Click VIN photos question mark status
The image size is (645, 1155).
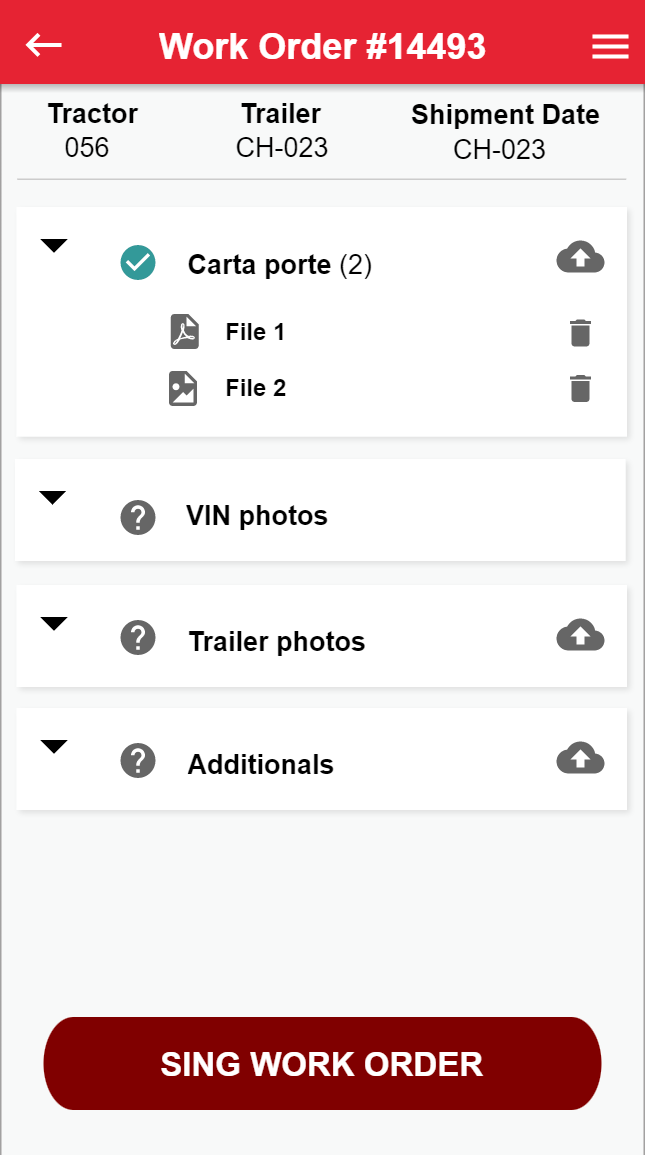(138, 517)
